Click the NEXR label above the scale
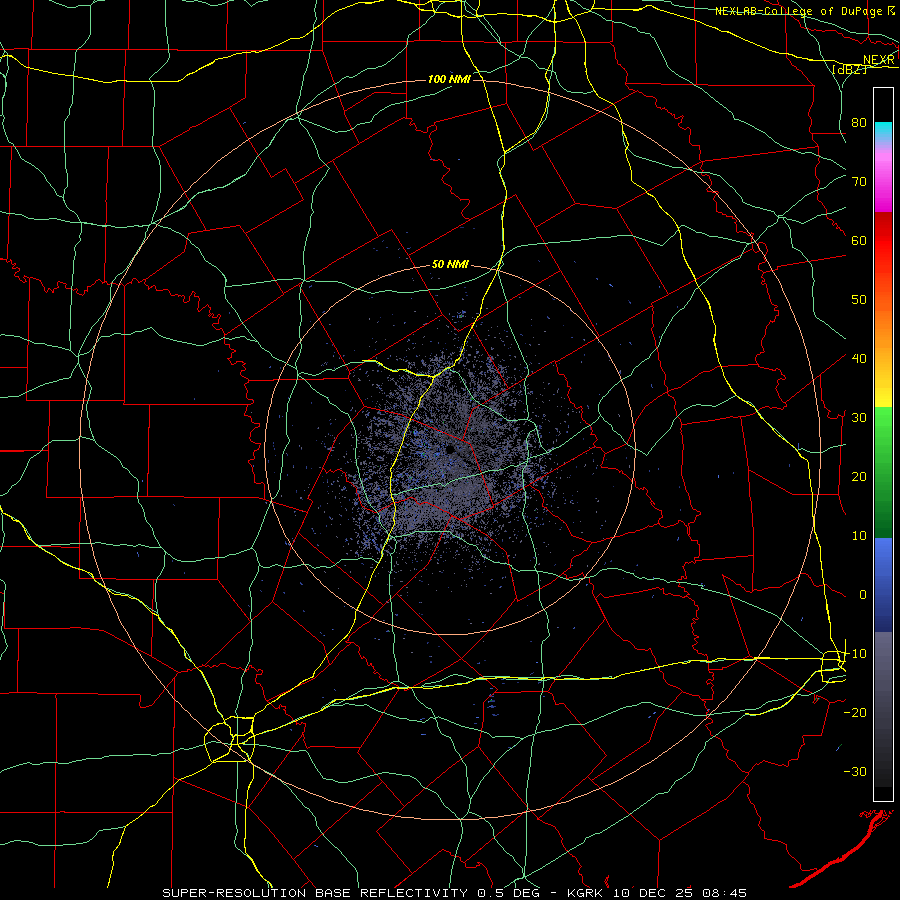 point(879,60)
